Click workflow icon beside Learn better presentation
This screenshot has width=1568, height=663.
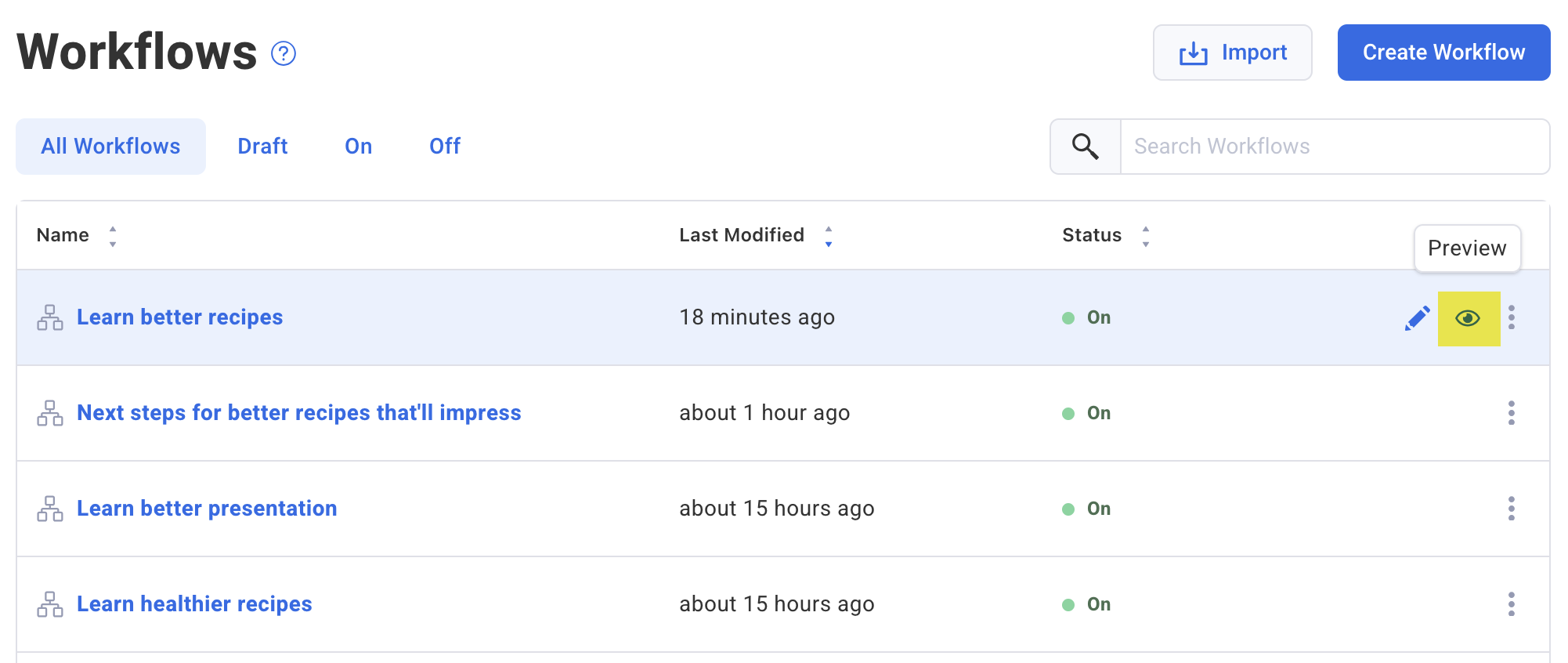click(50, 509)
